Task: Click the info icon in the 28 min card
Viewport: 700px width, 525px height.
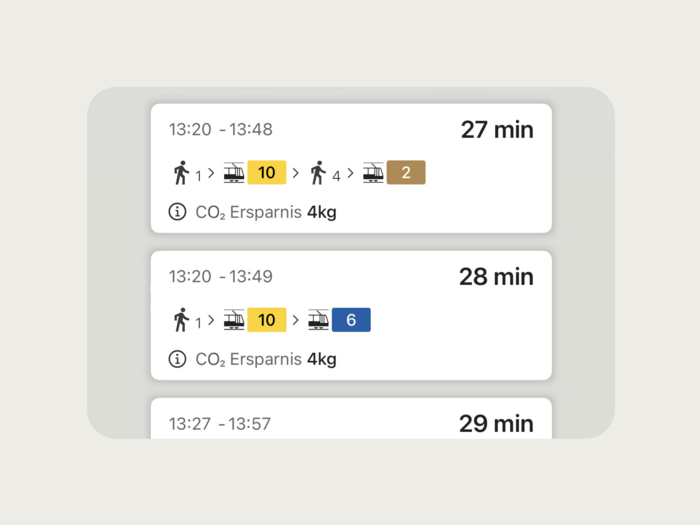Action: pyautogui.click(x=177, y=359)
